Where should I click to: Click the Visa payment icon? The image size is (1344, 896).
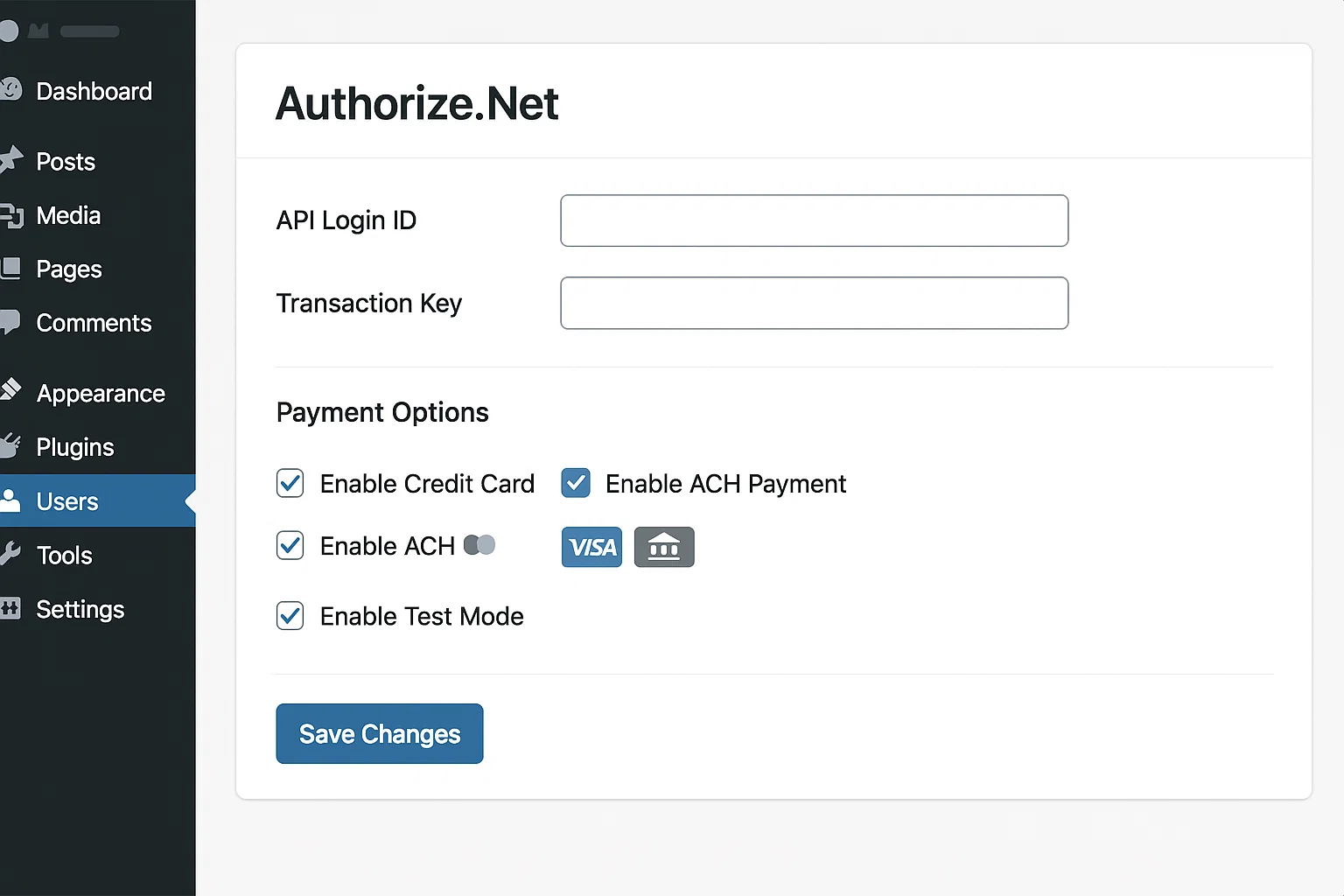click(591, 547)
